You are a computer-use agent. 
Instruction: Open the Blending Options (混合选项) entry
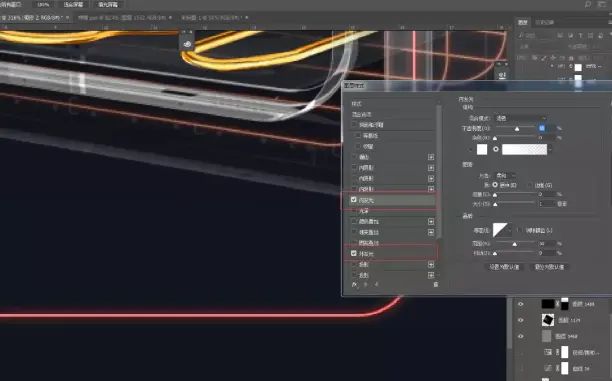361,114
